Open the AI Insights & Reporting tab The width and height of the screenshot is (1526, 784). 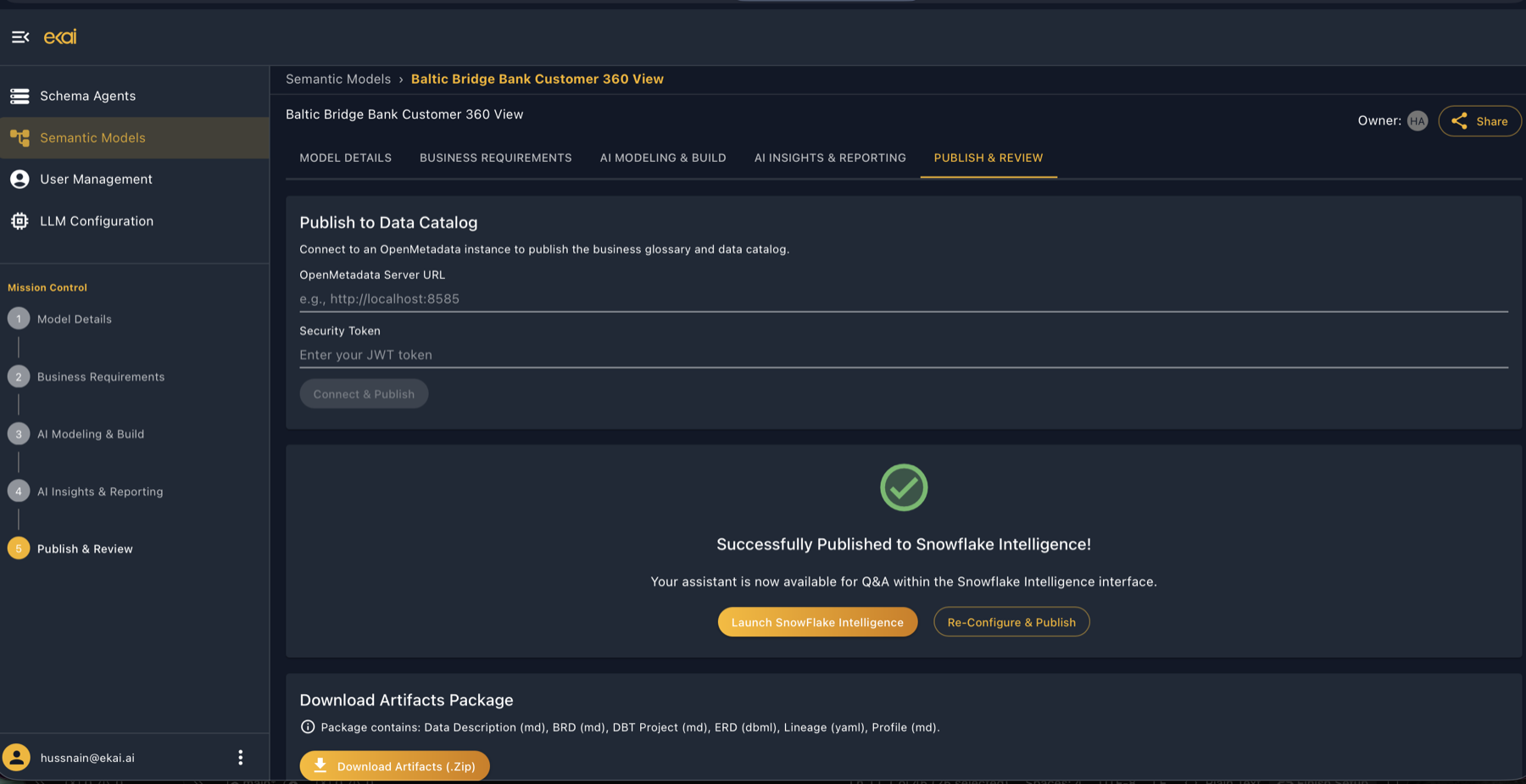830,158
